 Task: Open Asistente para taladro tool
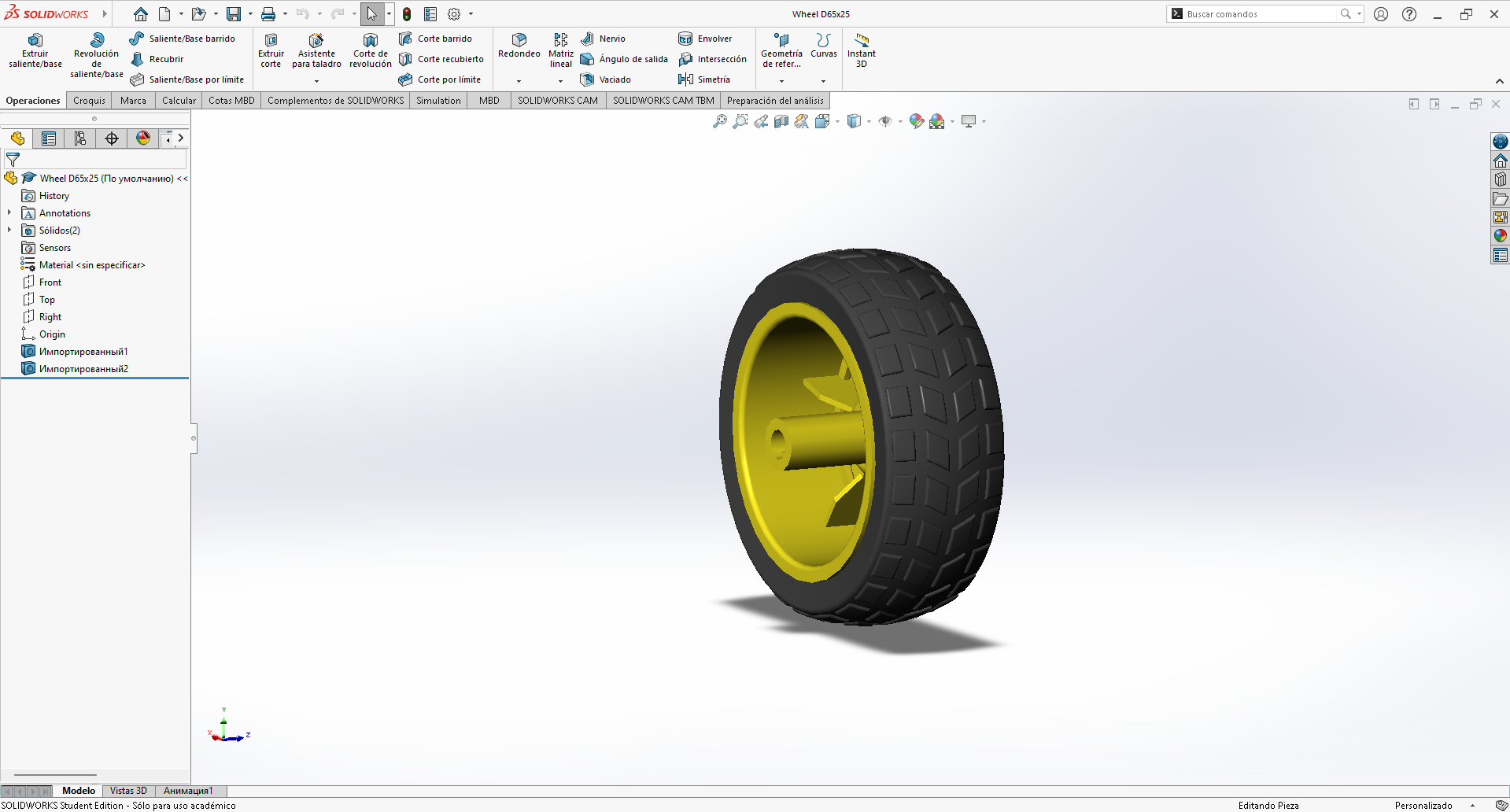316,50
